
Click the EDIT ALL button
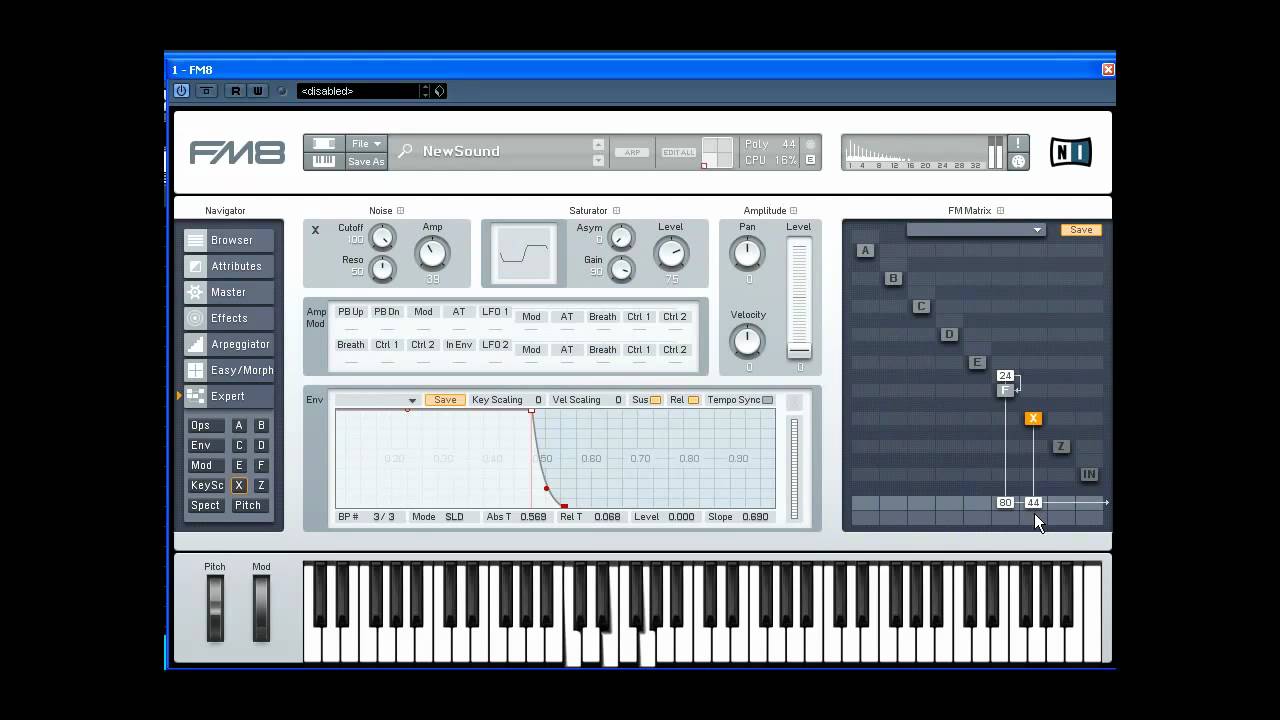(679, 152)
